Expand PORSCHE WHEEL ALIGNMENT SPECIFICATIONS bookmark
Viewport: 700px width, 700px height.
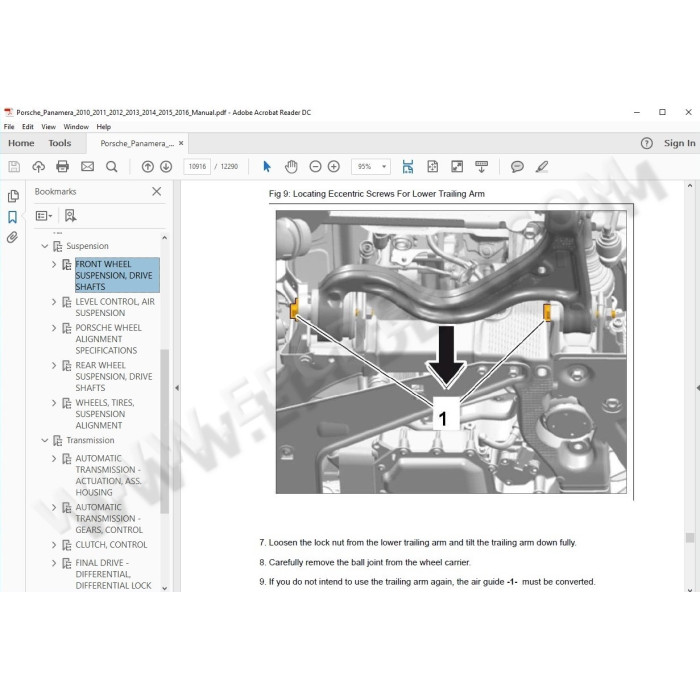click(54, 328)
